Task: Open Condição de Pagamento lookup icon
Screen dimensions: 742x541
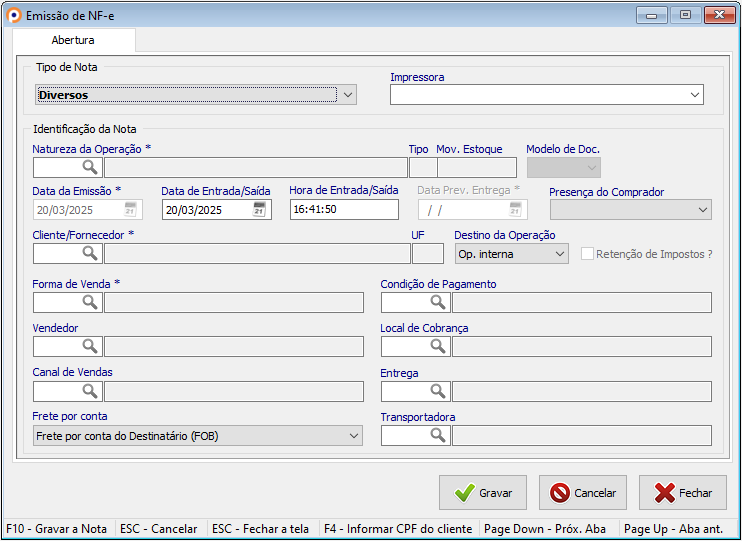Action: (x=438, y=302)
